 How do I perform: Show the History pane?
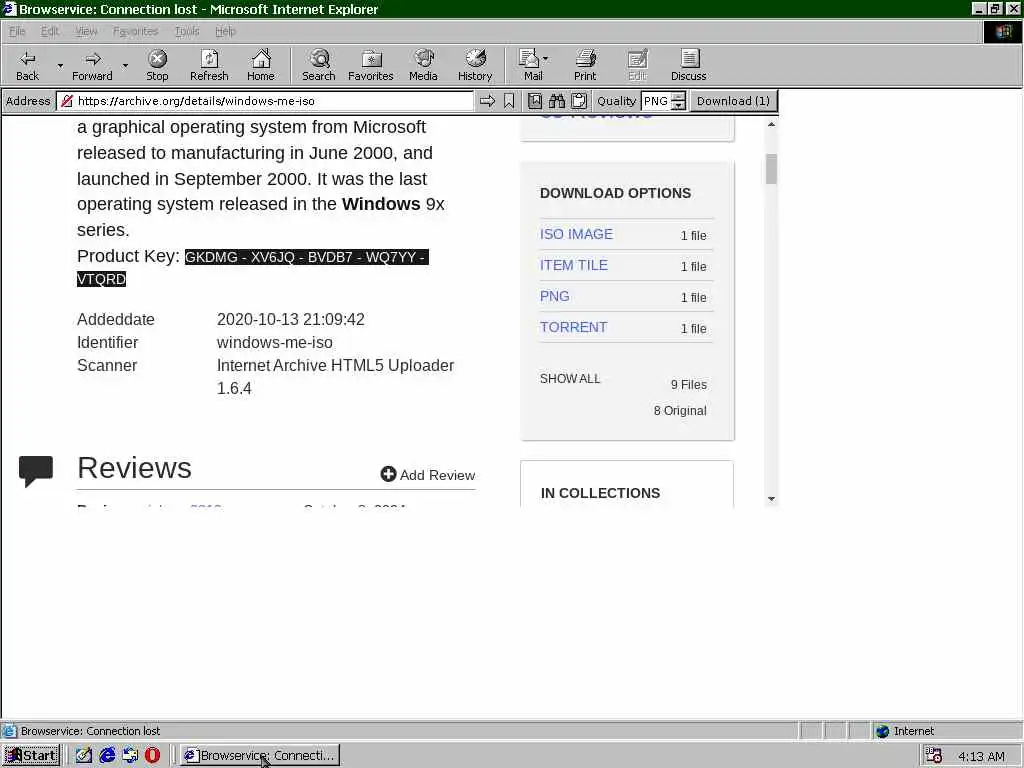click(x=475, y=65)
